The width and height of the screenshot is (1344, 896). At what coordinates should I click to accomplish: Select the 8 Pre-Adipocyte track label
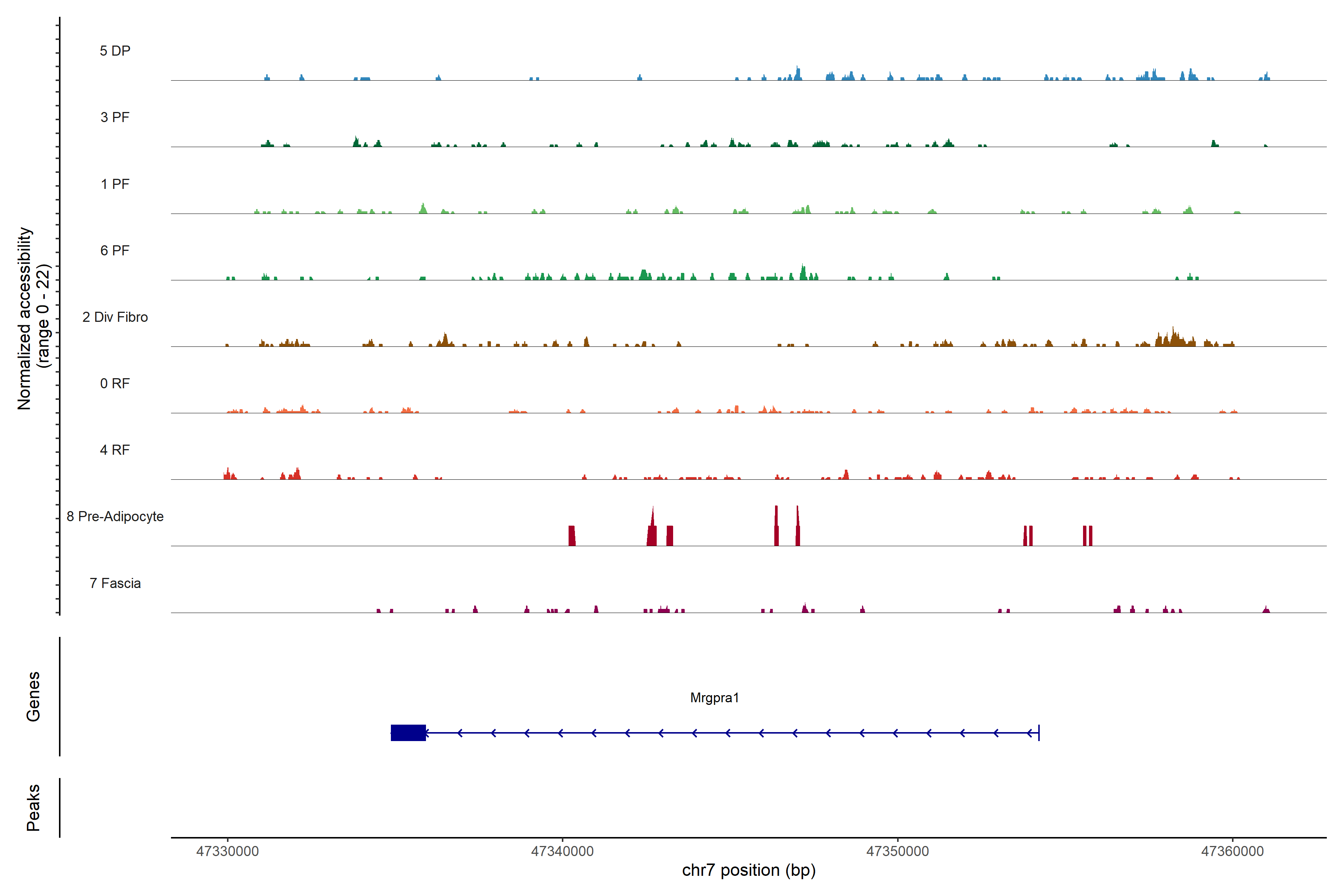click(x=115, y=517)
